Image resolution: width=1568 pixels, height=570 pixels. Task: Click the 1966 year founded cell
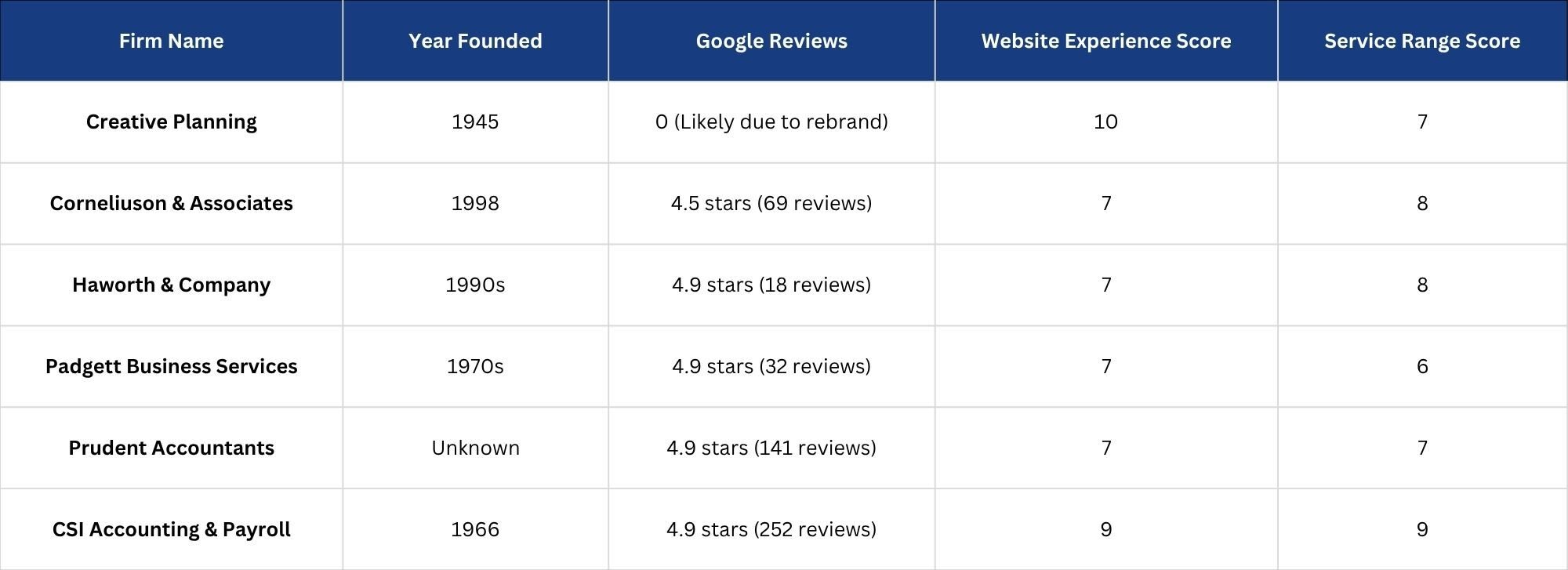click(x=475, y=530)
